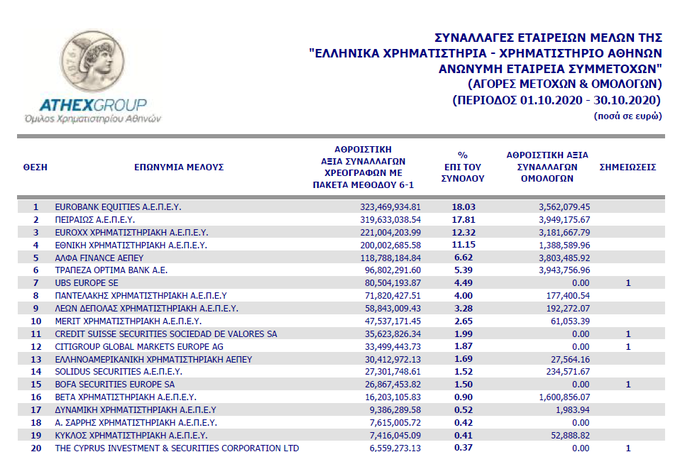Click bond value 1,600,856.07 for ΒΕΤΑ

[x=564, y=397]
